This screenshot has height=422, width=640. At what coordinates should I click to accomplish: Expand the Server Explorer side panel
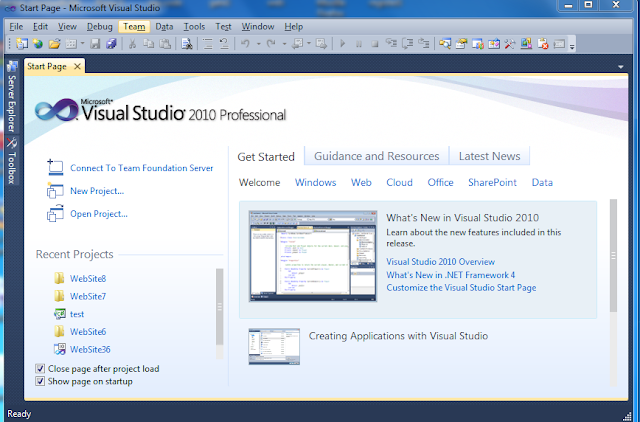(12, 97)
